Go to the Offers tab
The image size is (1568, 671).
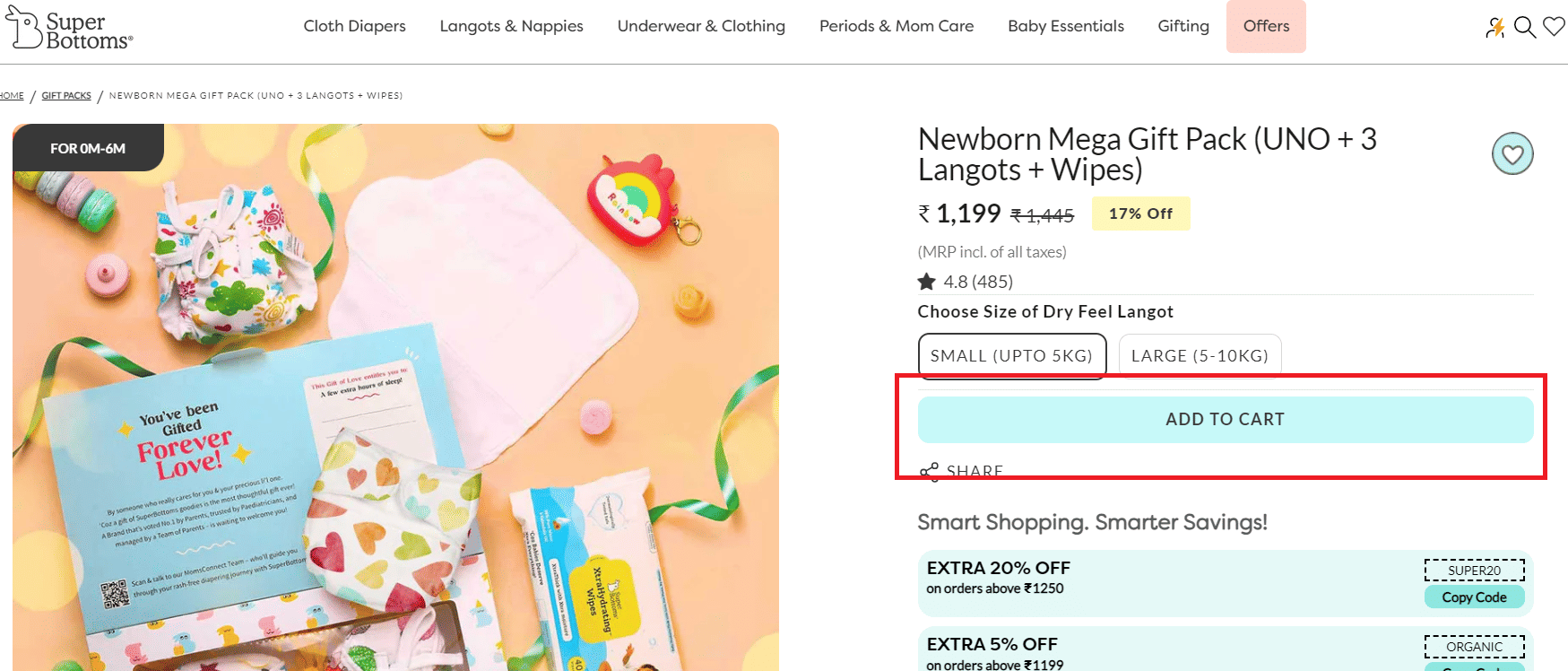coord(1266,26)
